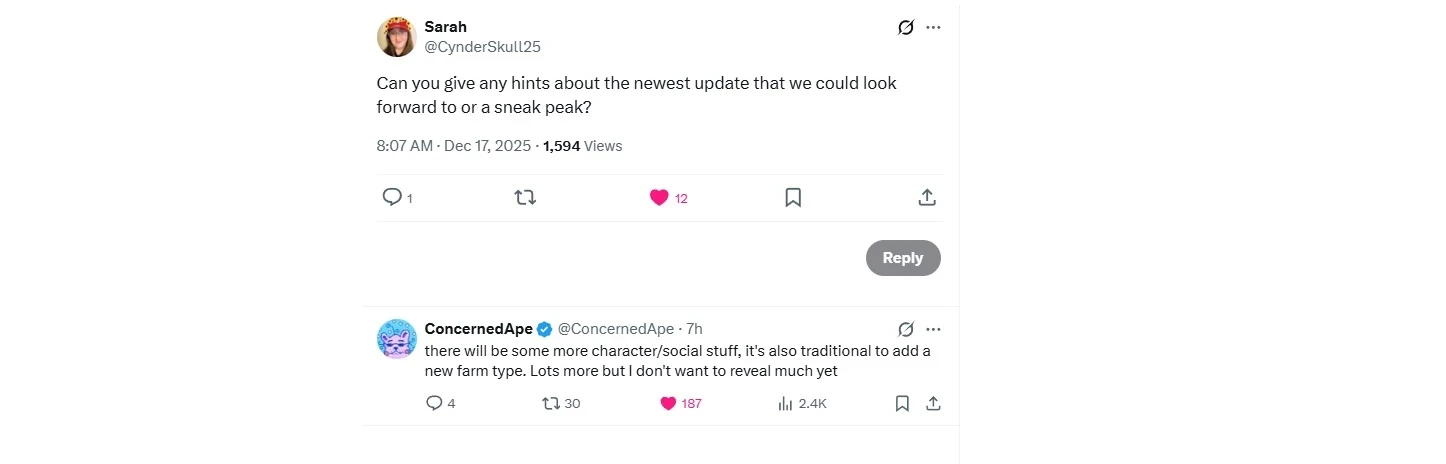This screenshot has width=1446, height=464.
Task: Open more options menu on Sarah's tweet
Action: (x=933, y=28)
